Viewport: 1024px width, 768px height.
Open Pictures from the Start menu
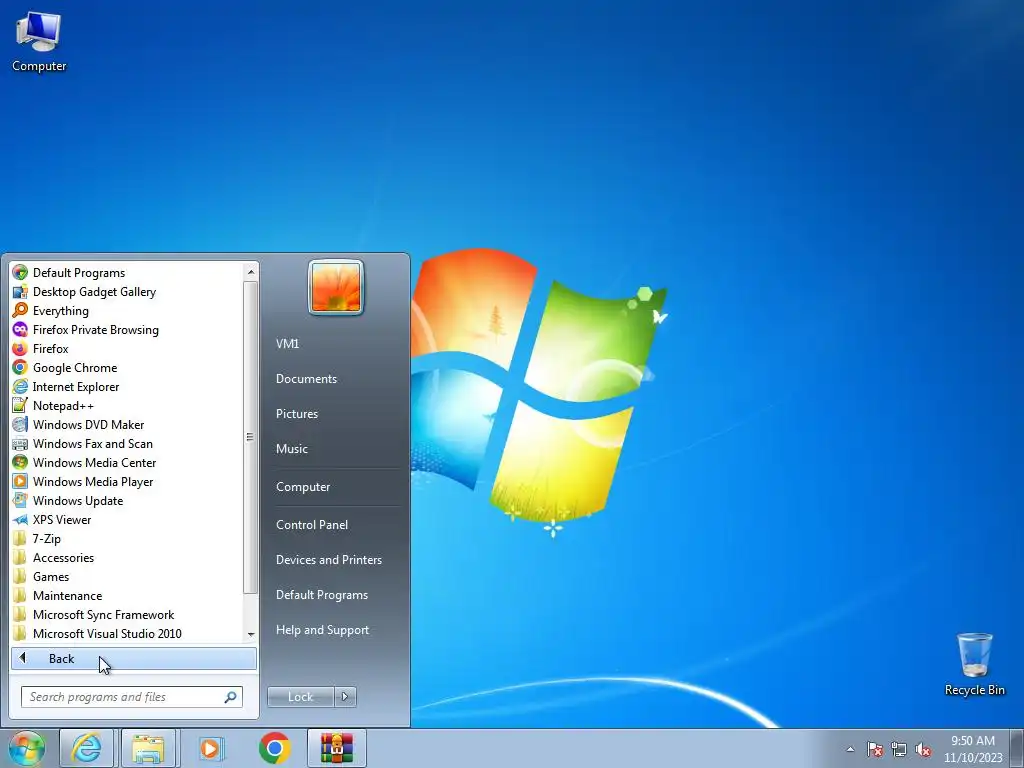pyautogui.click(x=296, y=413)
